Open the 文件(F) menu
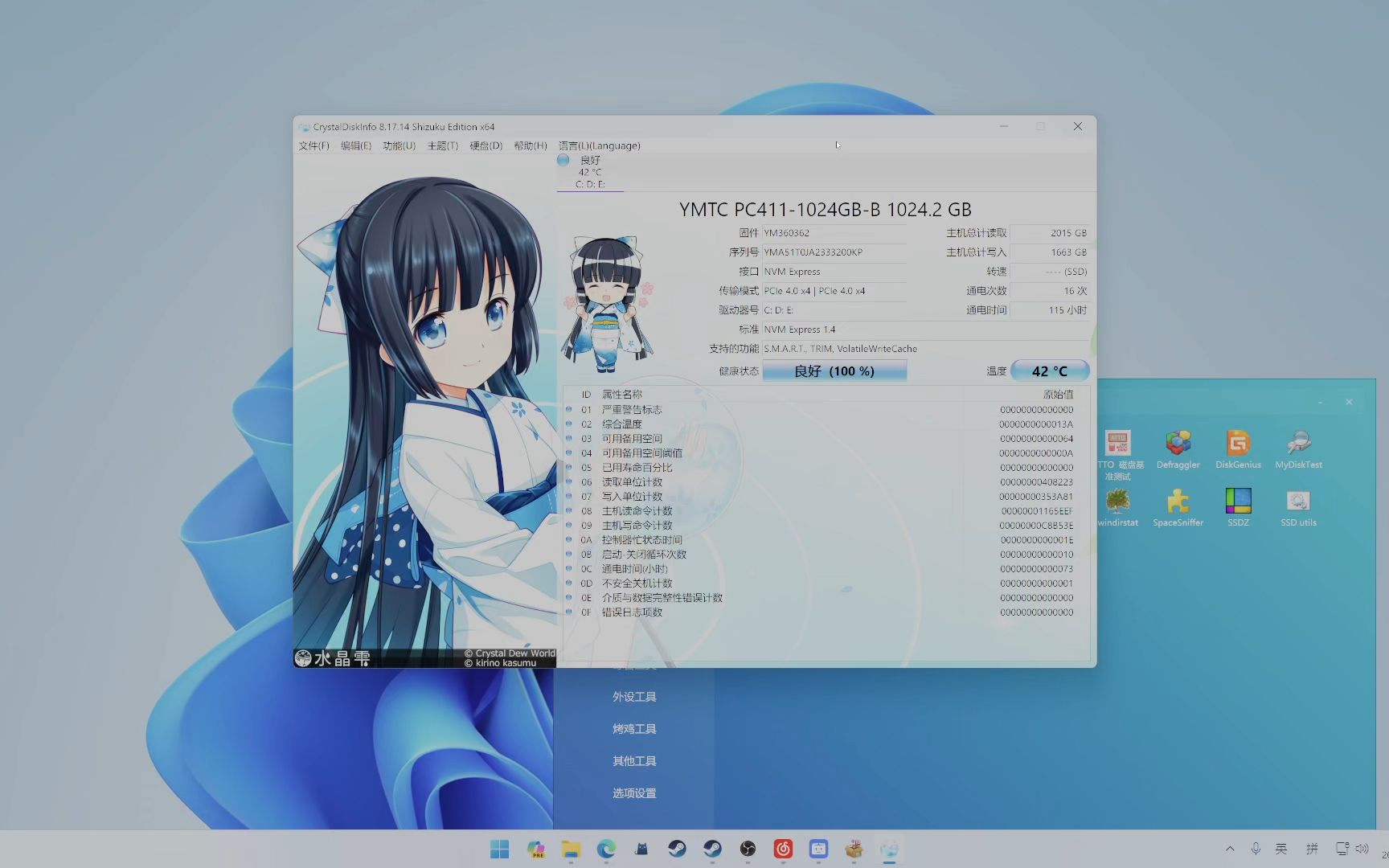The height and width of the screenshot is (868, 1389). tap(313, 145)
